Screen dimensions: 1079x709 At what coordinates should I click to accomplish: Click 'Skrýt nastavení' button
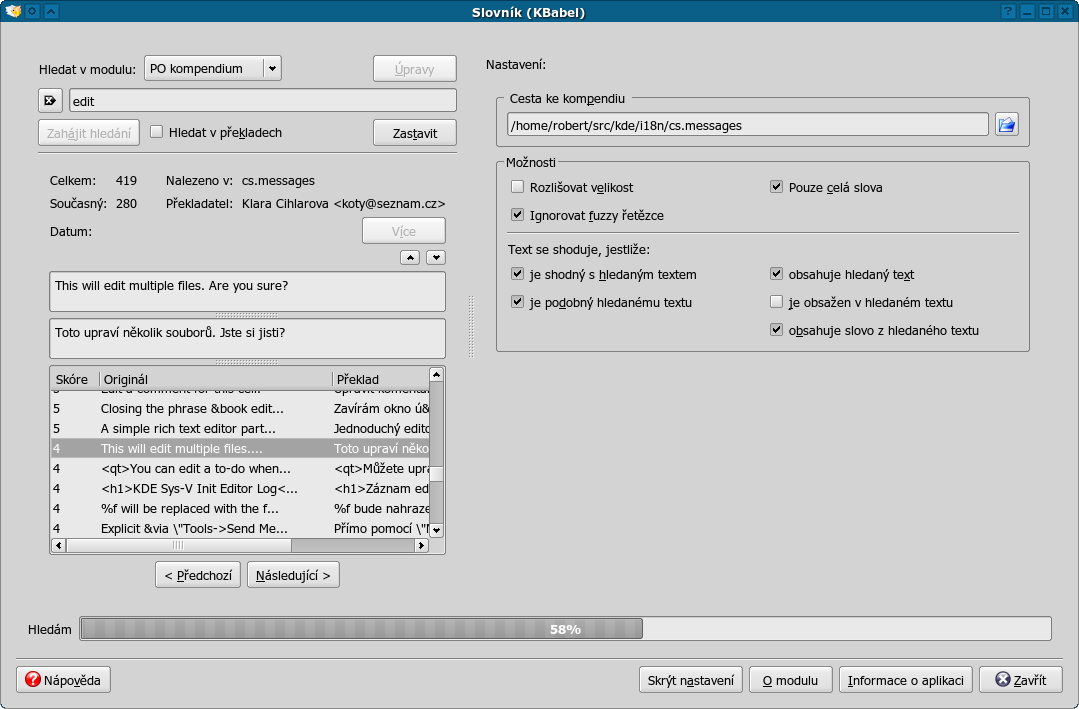[x=690, y=680]
